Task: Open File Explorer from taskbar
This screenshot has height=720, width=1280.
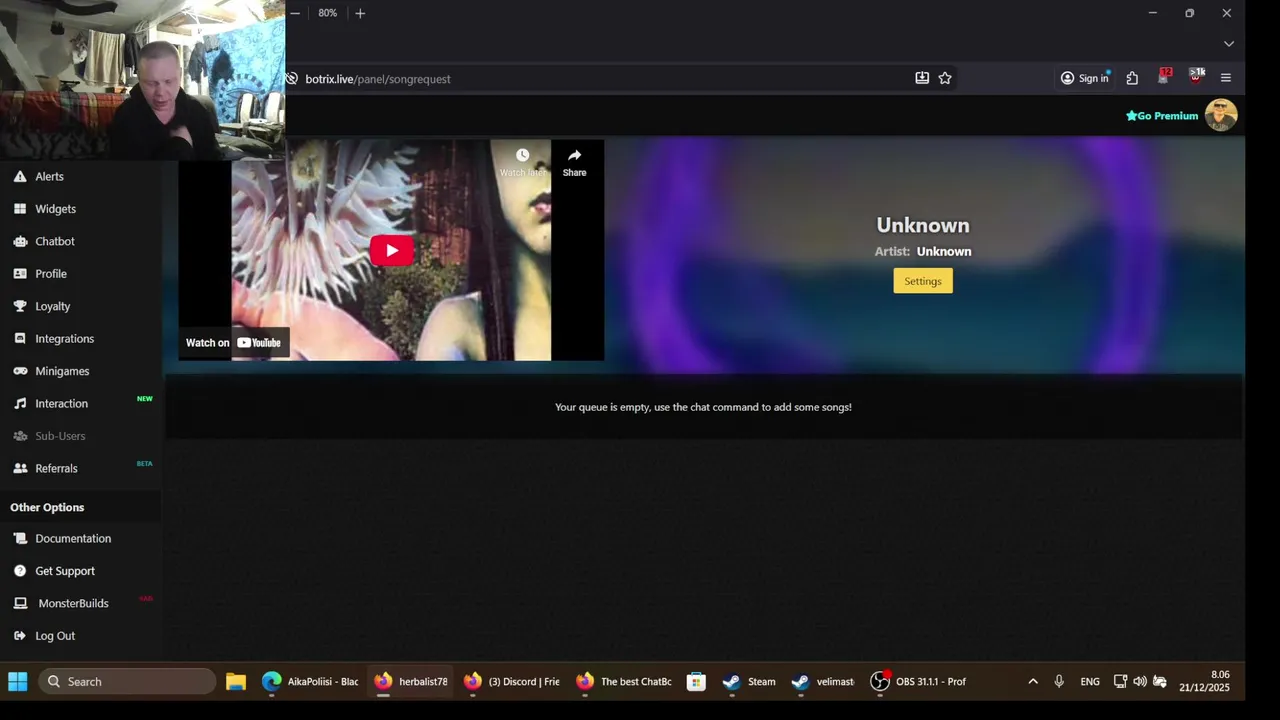Action: pyautogui.click(x=236, y=681)
